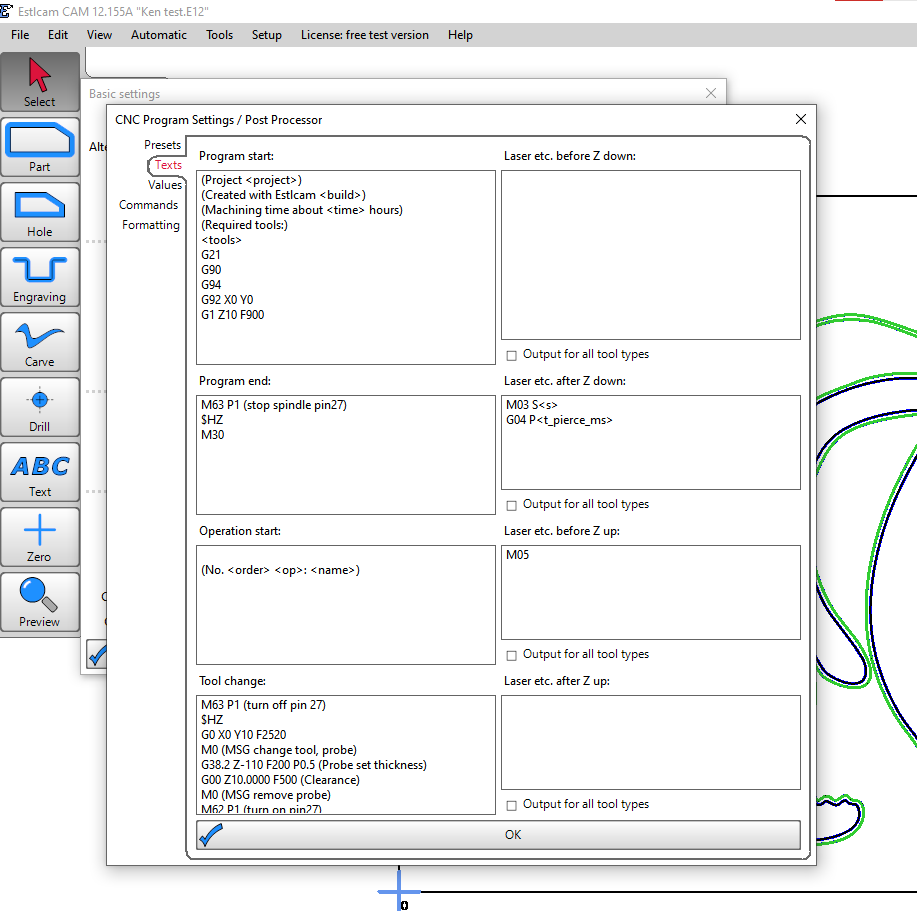The image size is (917, 911).
Task: Select the Carve tool
Action: [x=40, y=342]
